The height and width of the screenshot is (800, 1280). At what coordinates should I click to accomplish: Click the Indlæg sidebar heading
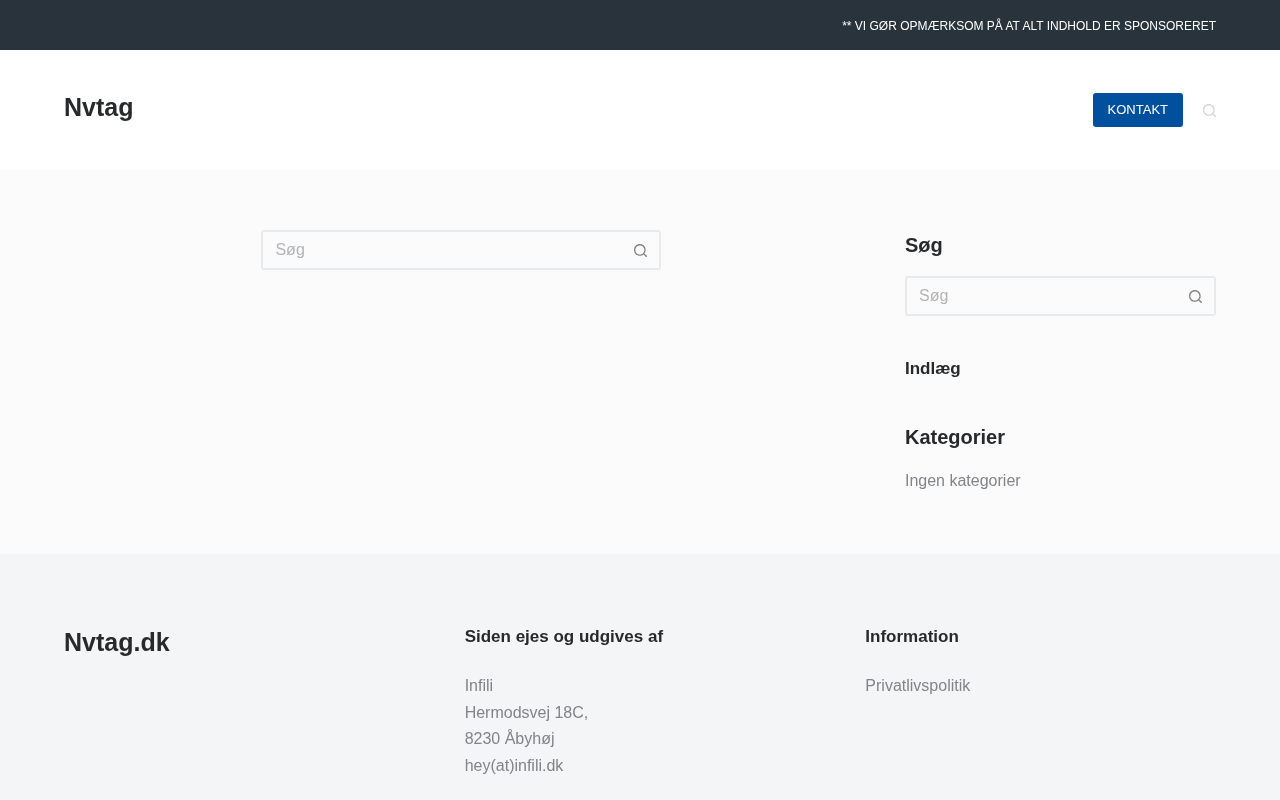pos(932,369)
